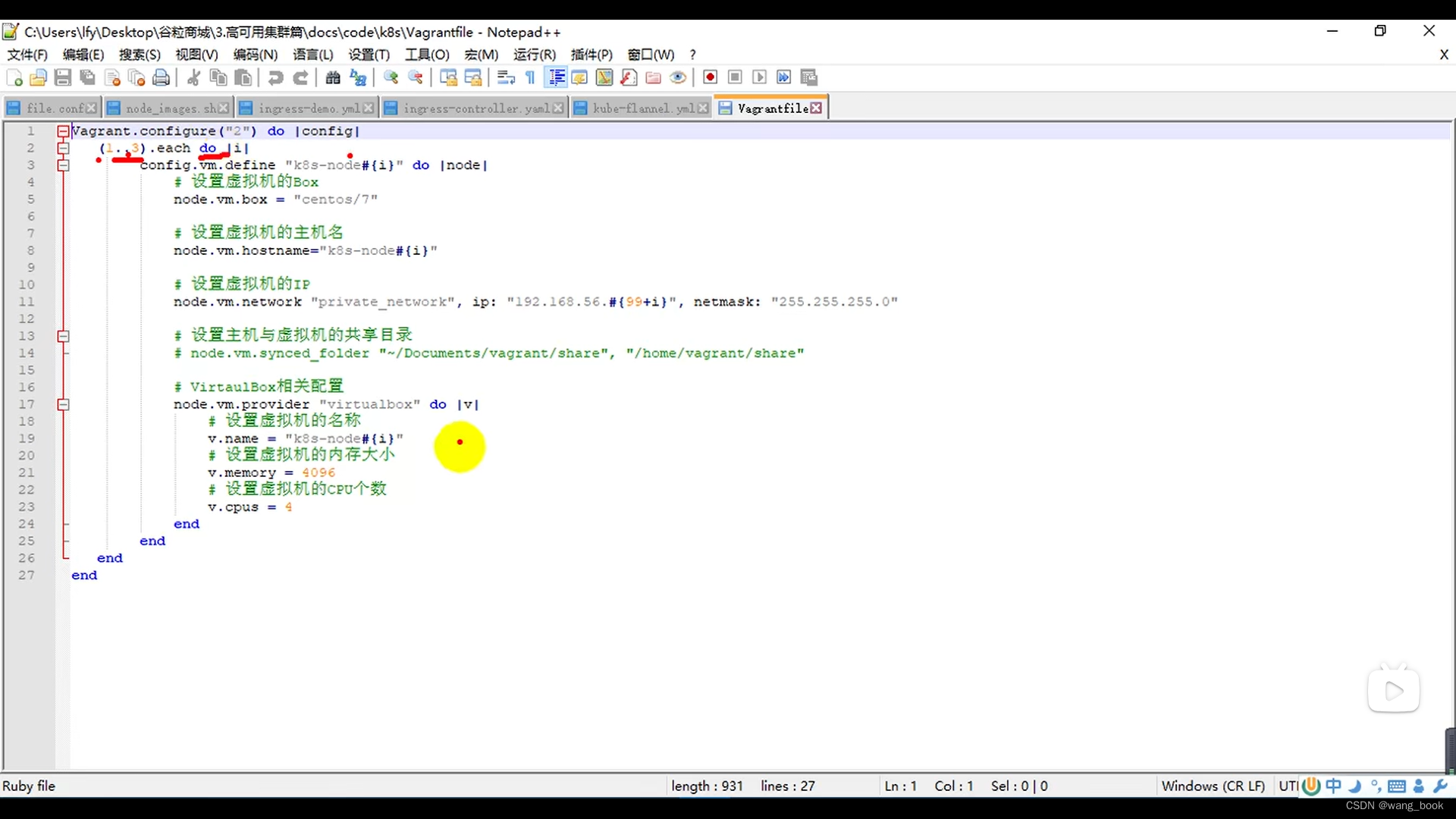
Task: Close the file.conf tab
Action: point(92,108)
